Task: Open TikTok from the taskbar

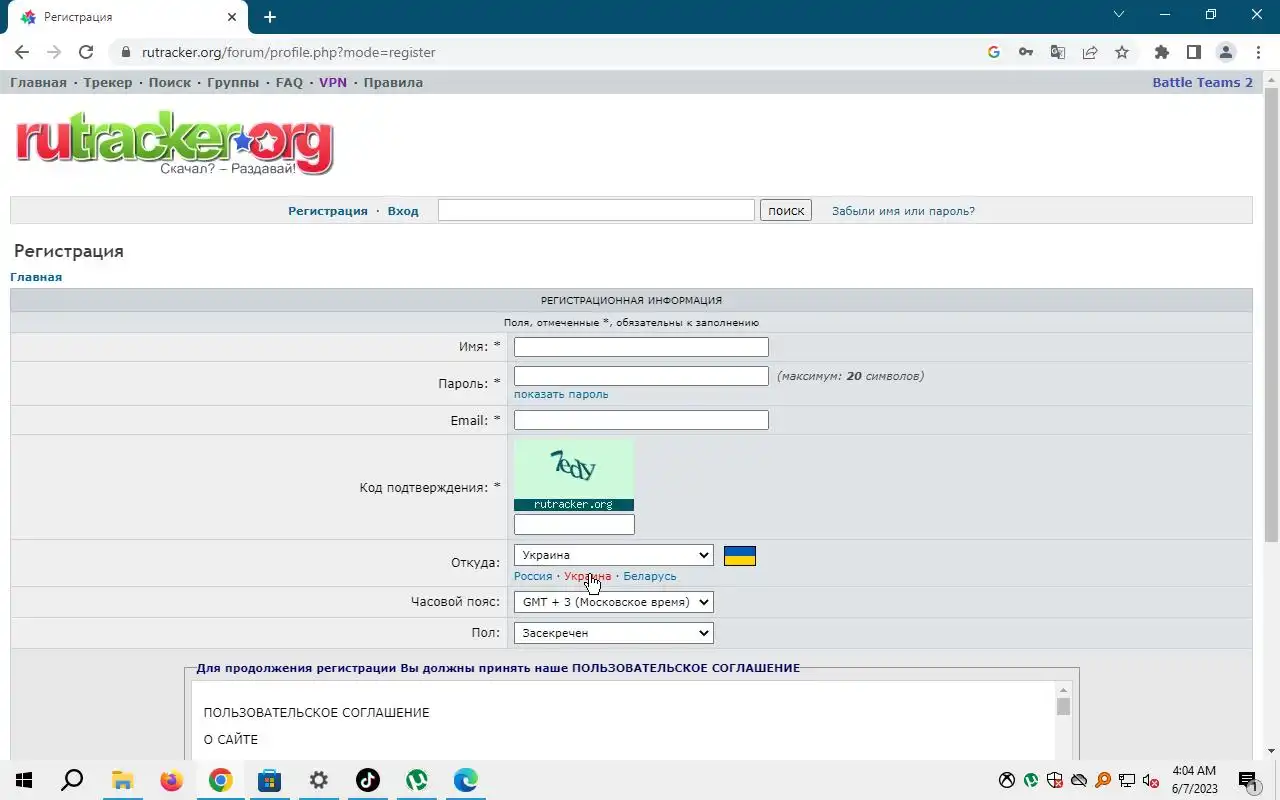Action: 368,780
